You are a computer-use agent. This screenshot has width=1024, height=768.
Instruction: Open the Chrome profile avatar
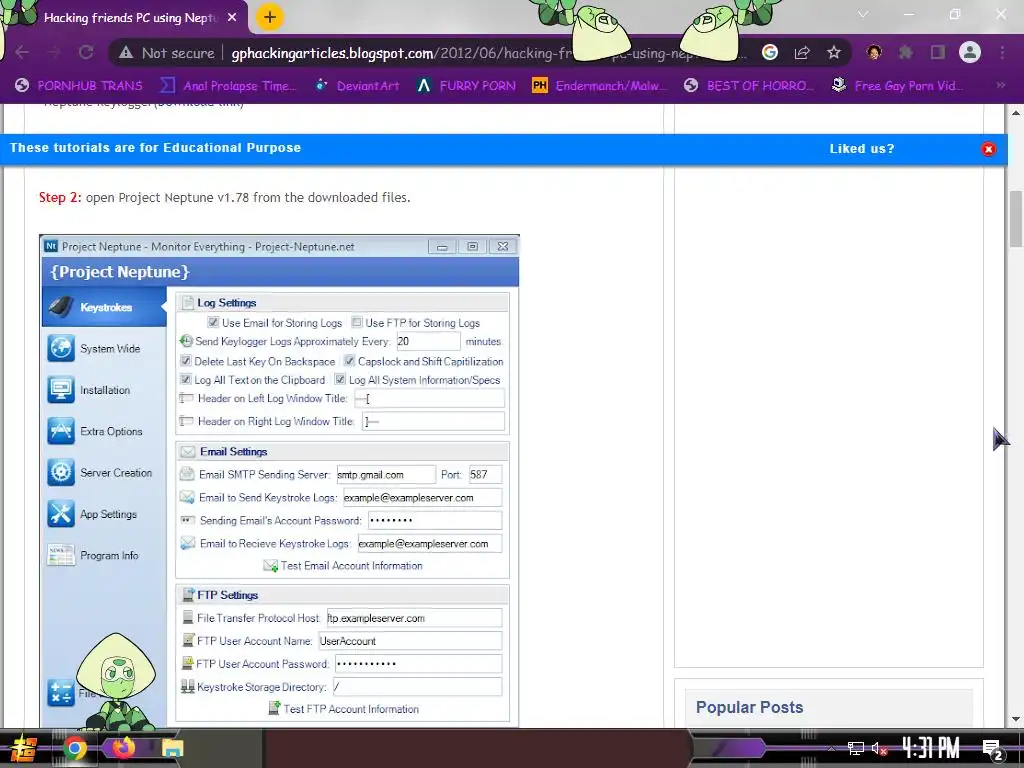[x=970, y=52]
